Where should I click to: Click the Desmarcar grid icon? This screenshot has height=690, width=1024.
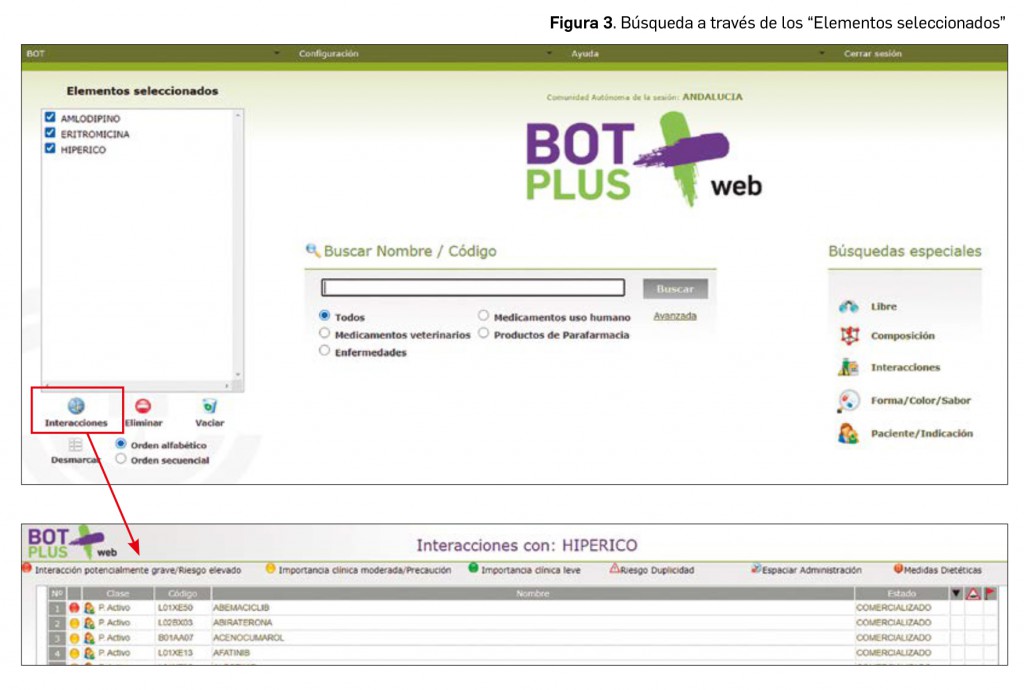click(x=76, y=445)
